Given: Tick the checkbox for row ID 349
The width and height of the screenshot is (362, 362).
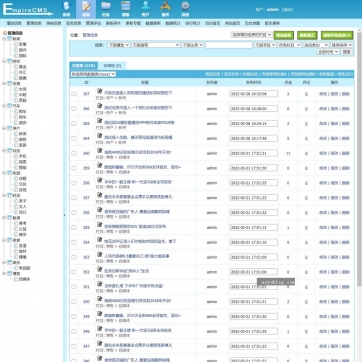Looking at the screenshot, I should coord(74,317).
